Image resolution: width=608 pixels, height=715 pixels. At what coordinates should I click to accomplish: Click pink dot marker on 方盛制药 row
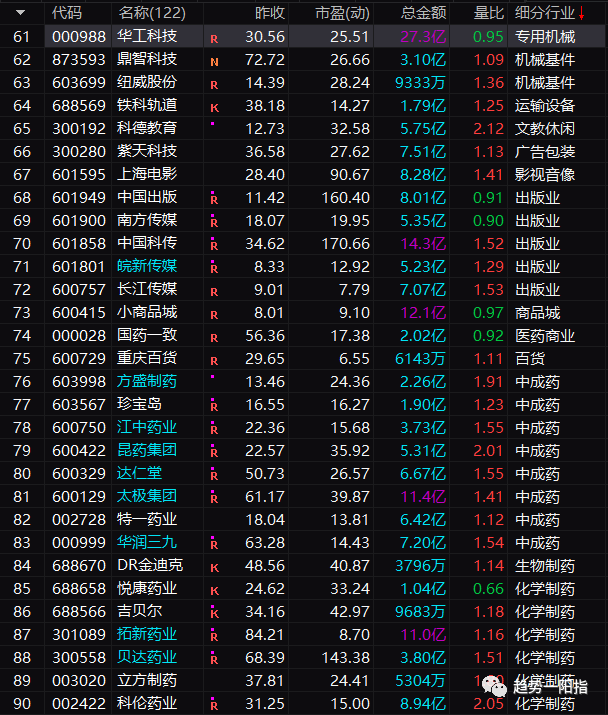point(213,377)
